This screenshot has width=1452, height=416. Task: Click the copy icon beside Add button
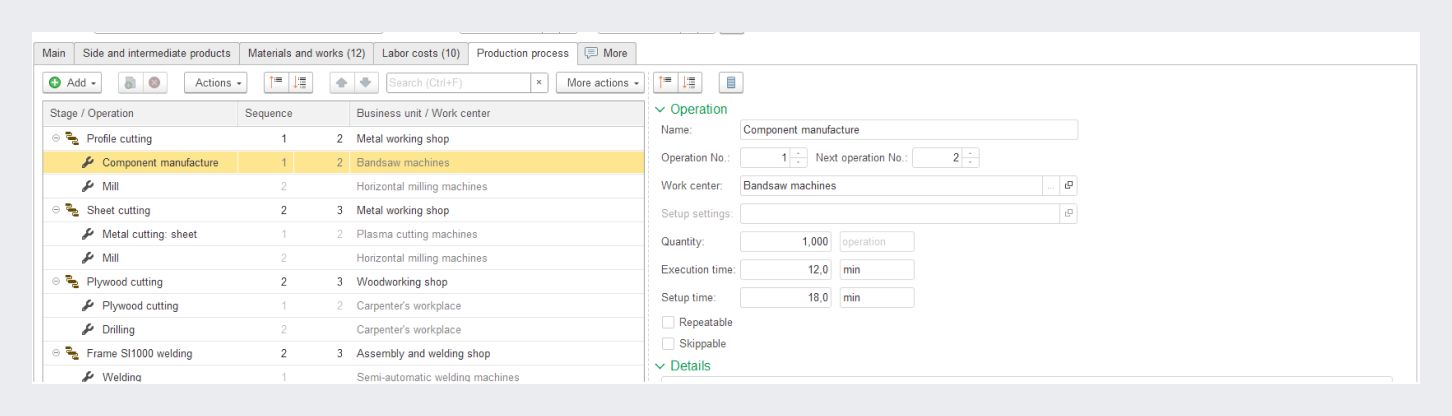pos(130,83)
